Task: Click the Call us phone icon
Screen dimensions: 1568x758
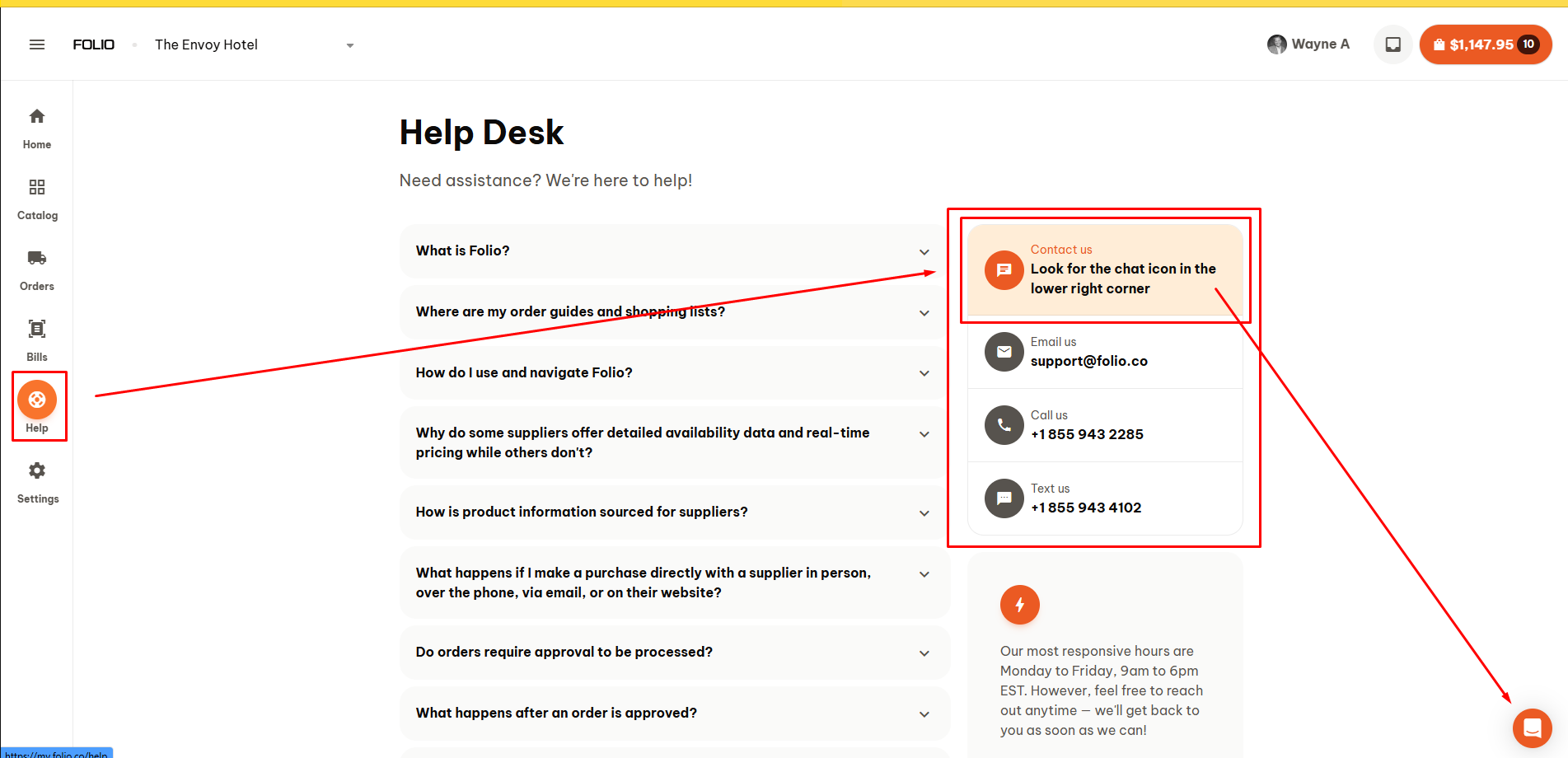Action: click(x=1004, y=425)
